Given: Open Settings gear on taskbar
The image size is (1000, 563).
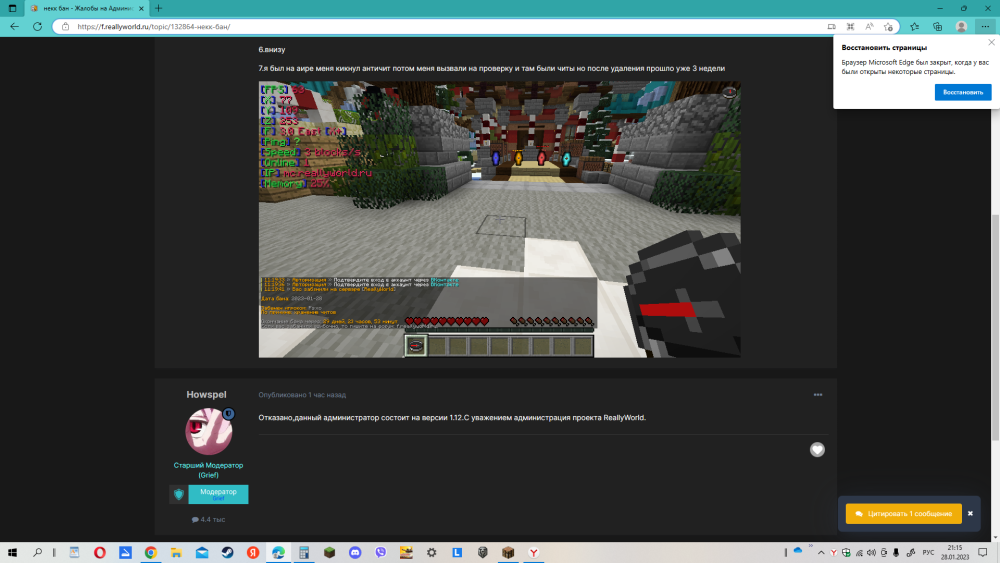Looking at the screenshot, I should point(432,553).
